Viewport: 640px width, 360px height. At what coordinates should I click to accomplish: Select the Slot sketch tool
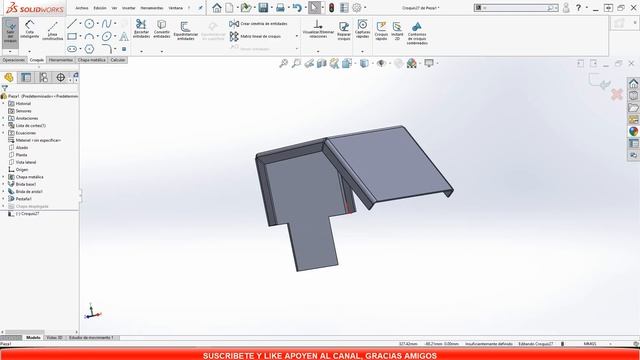click(72, 49)
